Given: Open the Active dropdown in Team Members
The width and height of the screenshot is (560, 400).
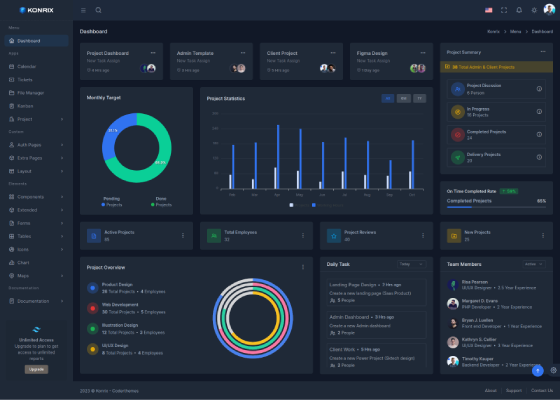Looking at the screenshot, I should [x=534, y=264].
